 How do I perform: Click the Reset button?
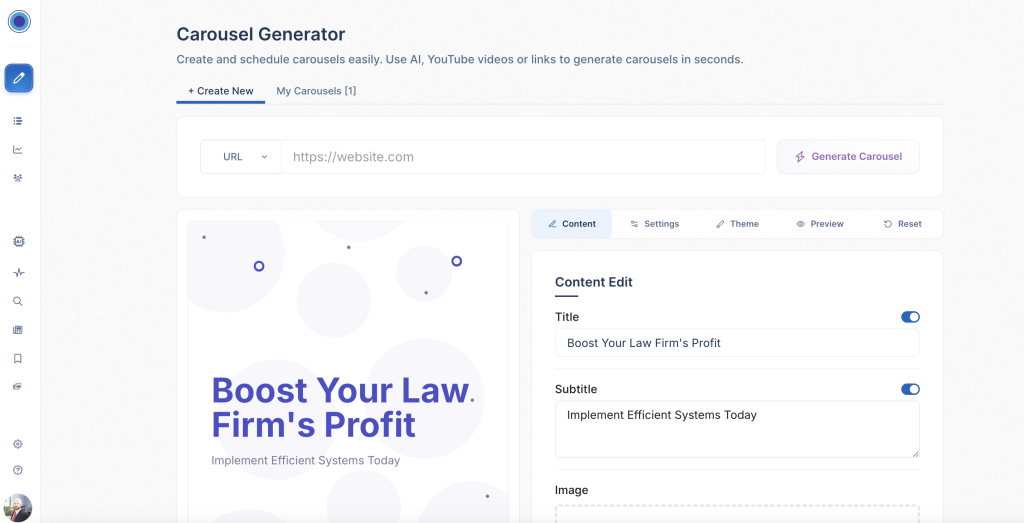pyautogui.click(x=902, y=224)
